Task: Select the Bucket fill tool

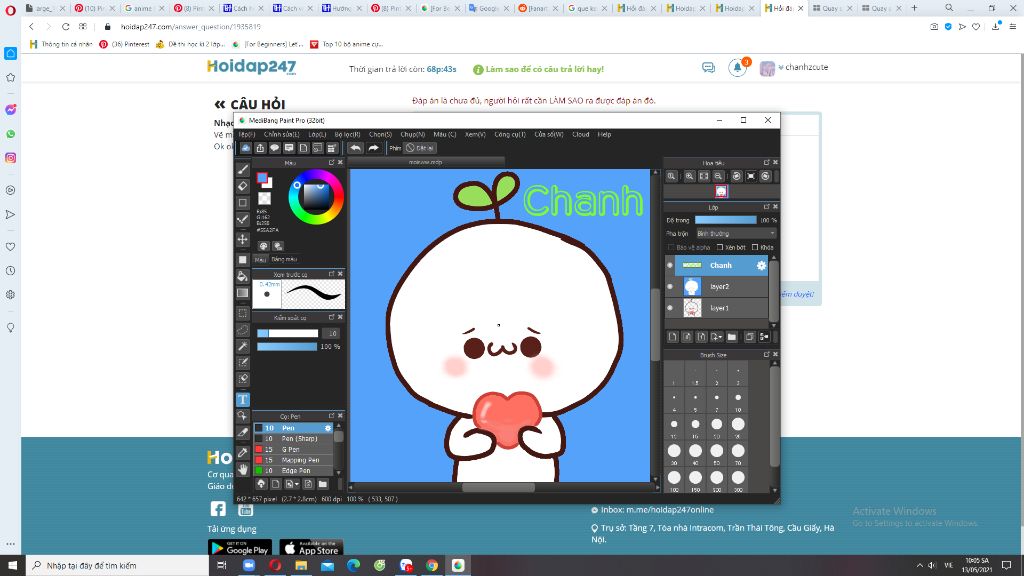Action: (x=242, y=276)
